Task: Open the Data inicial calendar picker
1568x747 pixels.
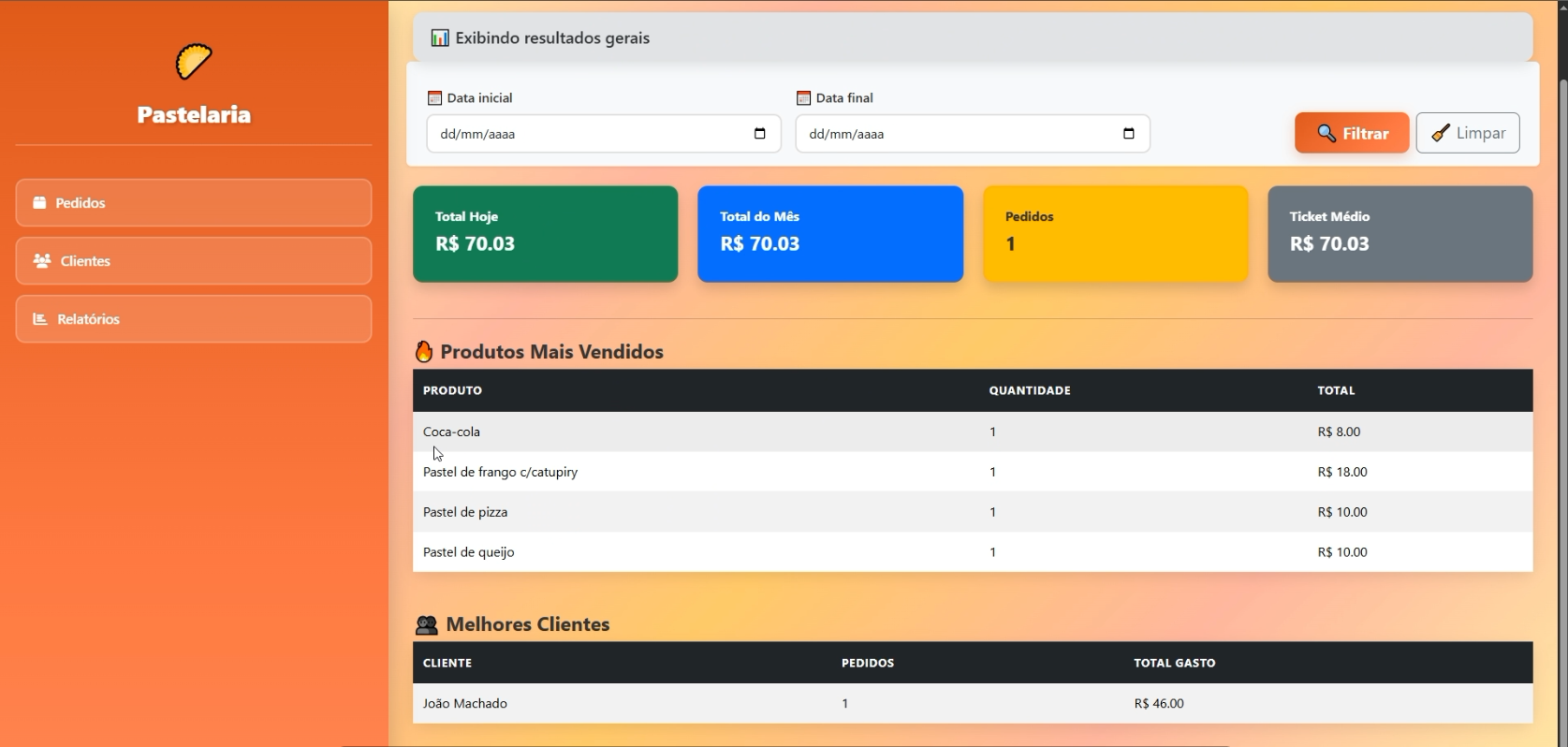Action: (x=759, y=134)
